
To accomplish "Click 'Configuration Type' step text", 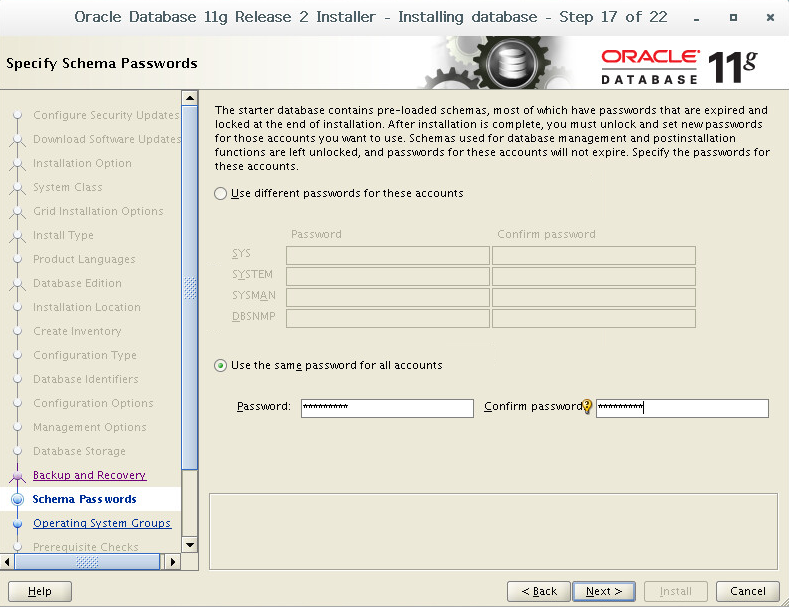I will 85,355.
